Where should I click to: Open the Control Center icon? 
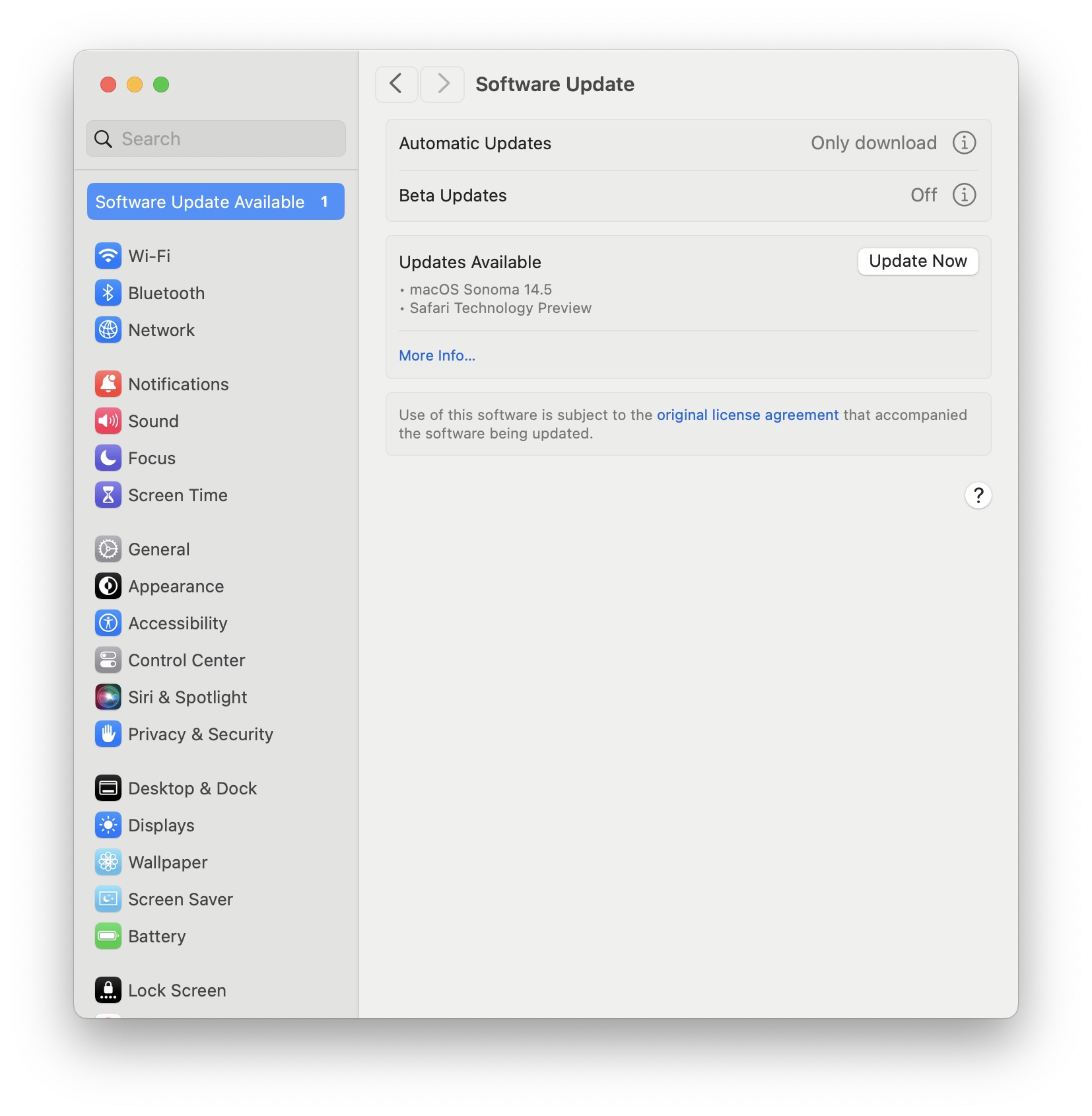pyautogui.click(x=108, y=660)
